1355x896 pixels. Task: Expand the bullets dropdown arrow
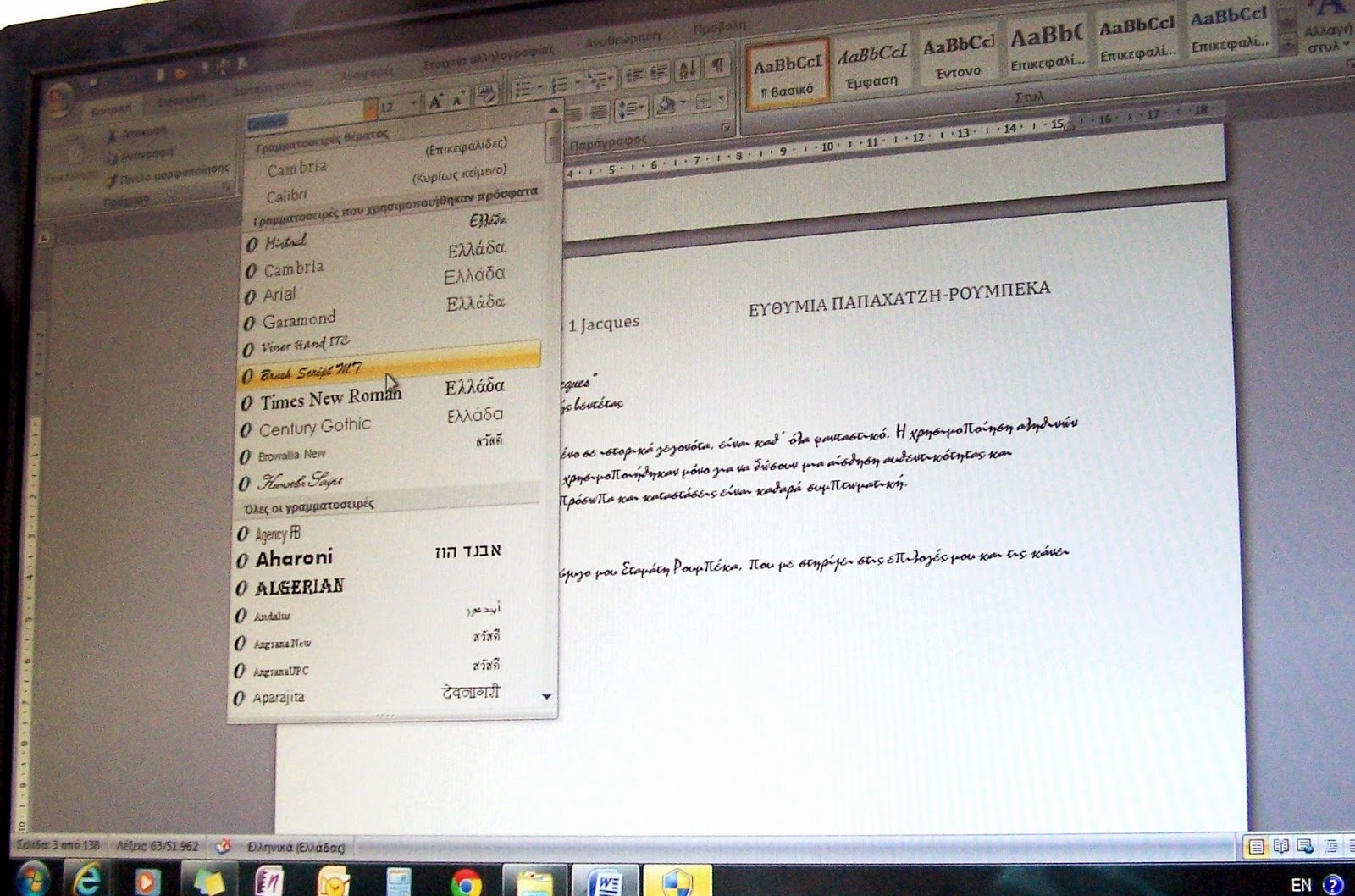pos(539,87)
